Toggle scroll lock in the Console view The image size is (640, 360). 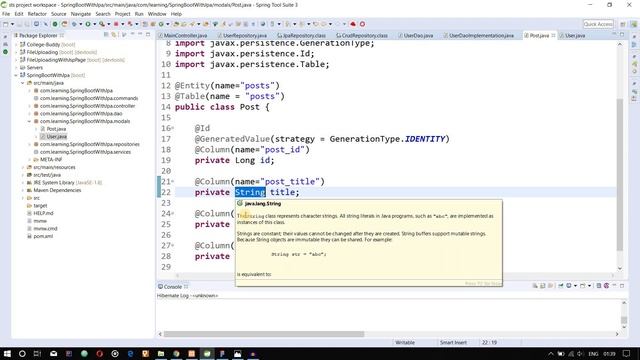(542, 286)
